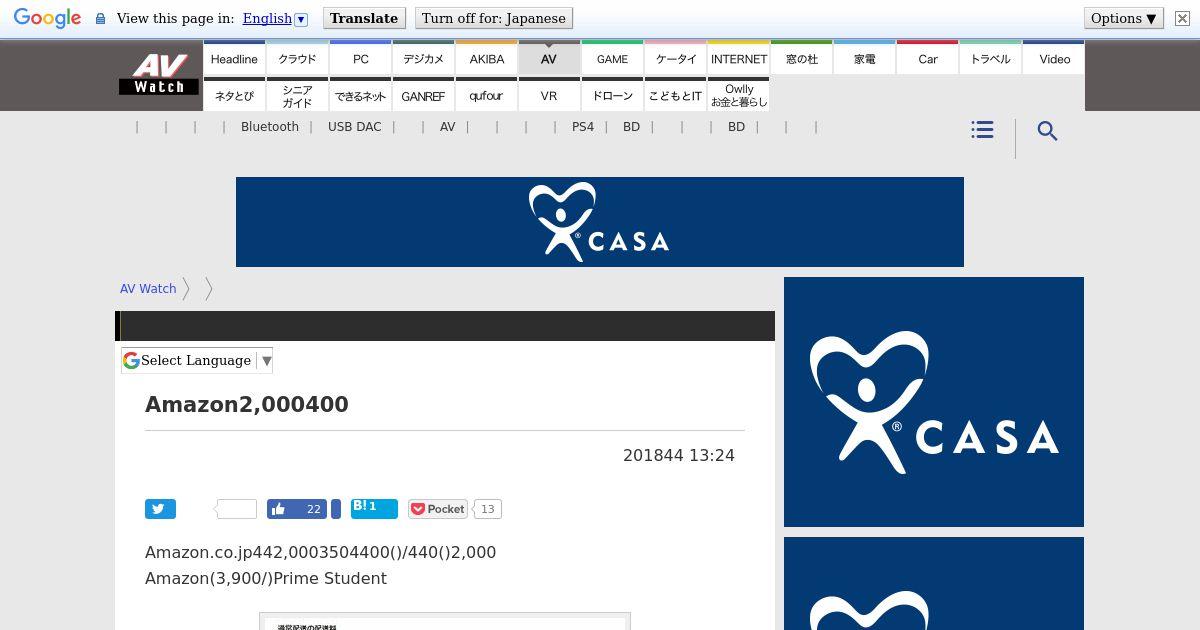Open the hamburger list menu icon
1200x630 pixels.
[x=982, y=130]
